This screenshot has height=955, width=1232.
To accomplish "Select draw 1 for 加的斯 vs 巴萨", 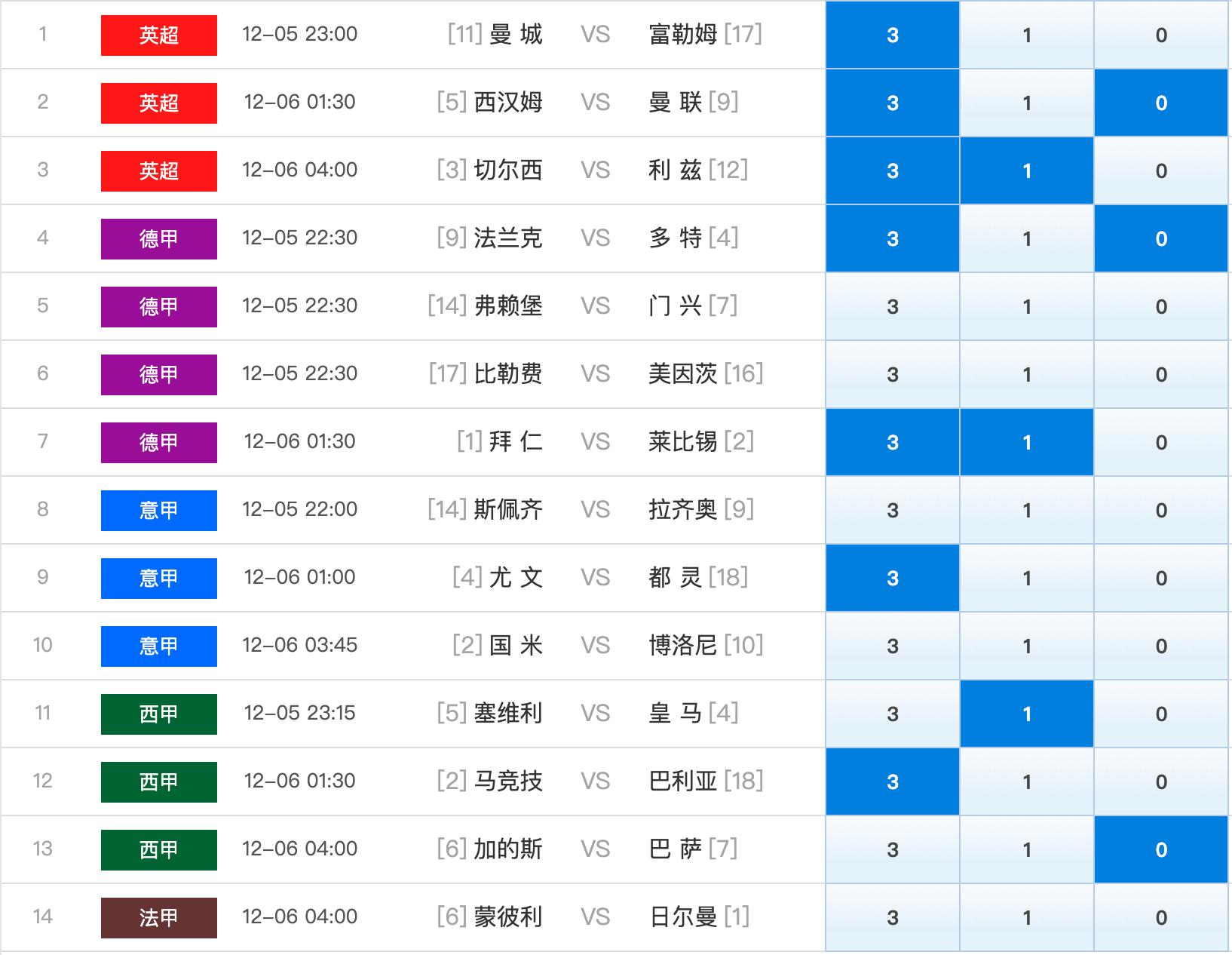I will click(x=1027, y=849).
